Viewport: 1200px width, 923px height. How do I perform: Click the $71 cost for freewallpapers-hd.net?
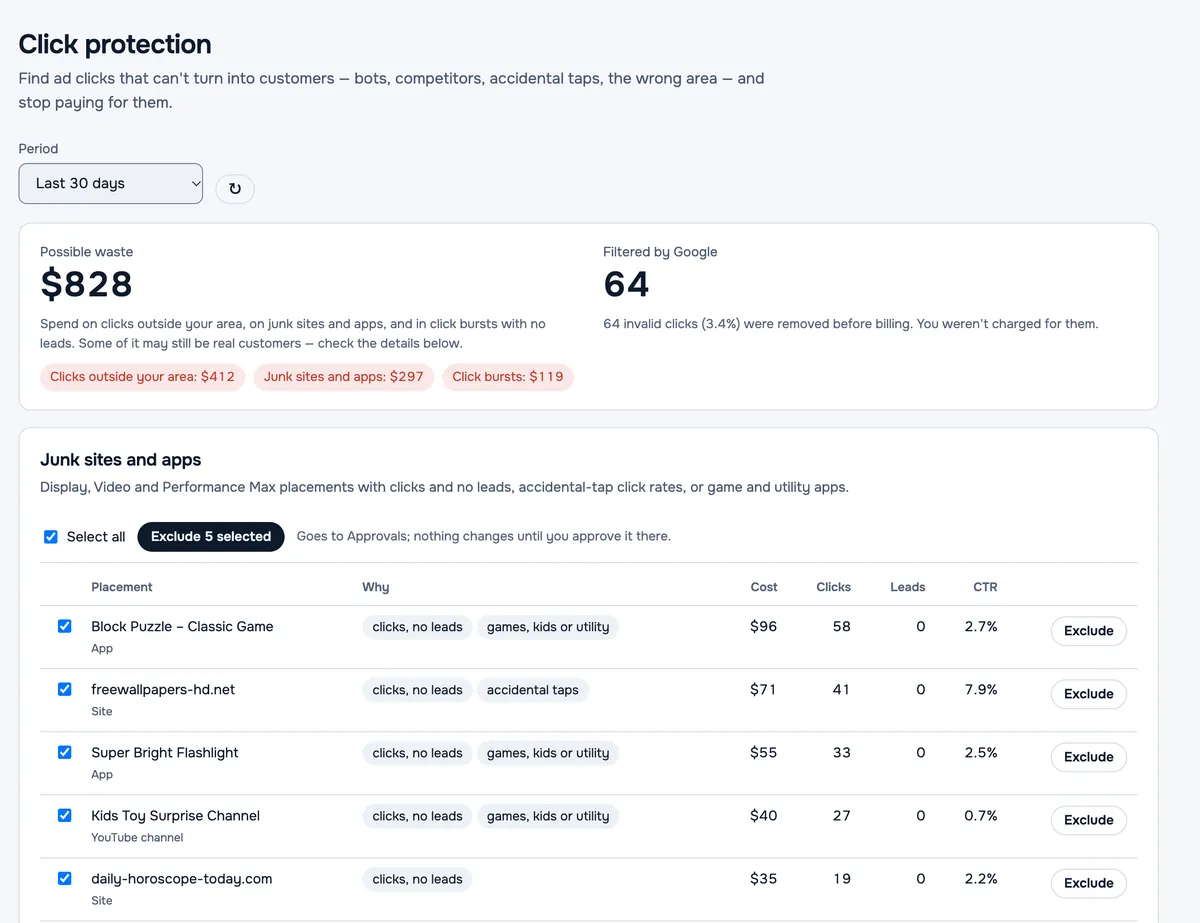pos(763,689)
